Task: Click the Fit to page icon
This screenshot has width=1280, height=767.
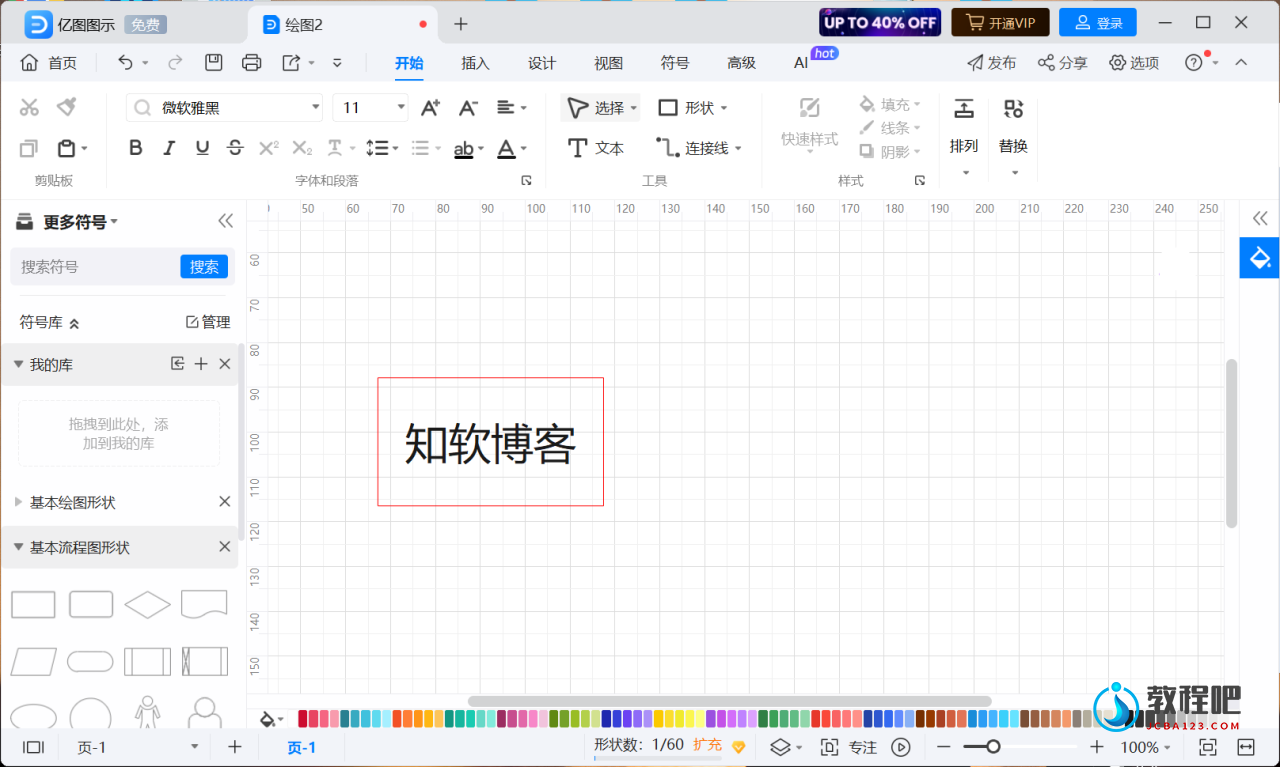Action: 1207,747
